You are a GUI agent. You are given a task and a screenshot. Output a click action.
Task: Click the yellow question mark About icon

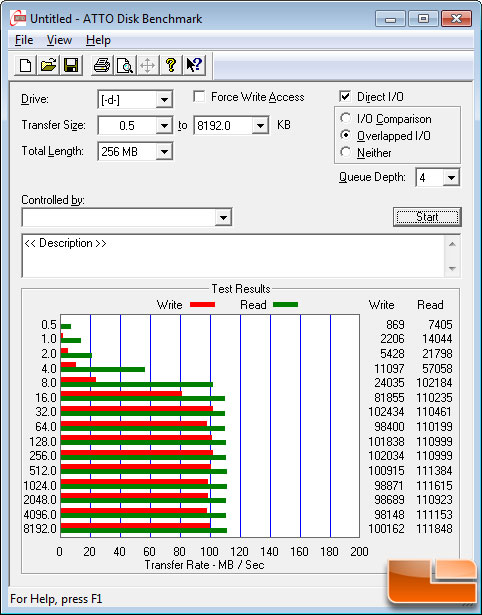click(171, 65)
